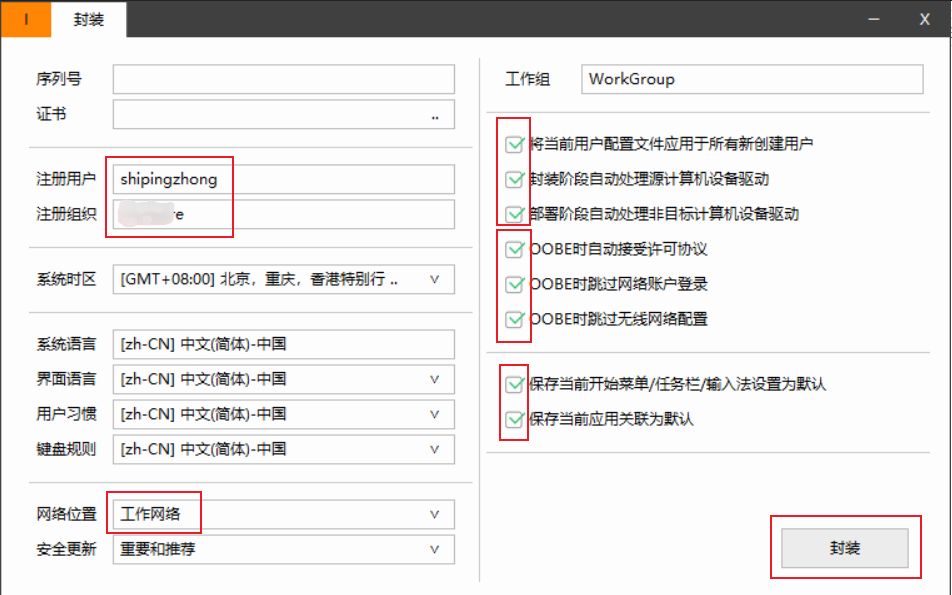
Task: Click the 工作组 WorkGroup field
Action: pos(751,80)
